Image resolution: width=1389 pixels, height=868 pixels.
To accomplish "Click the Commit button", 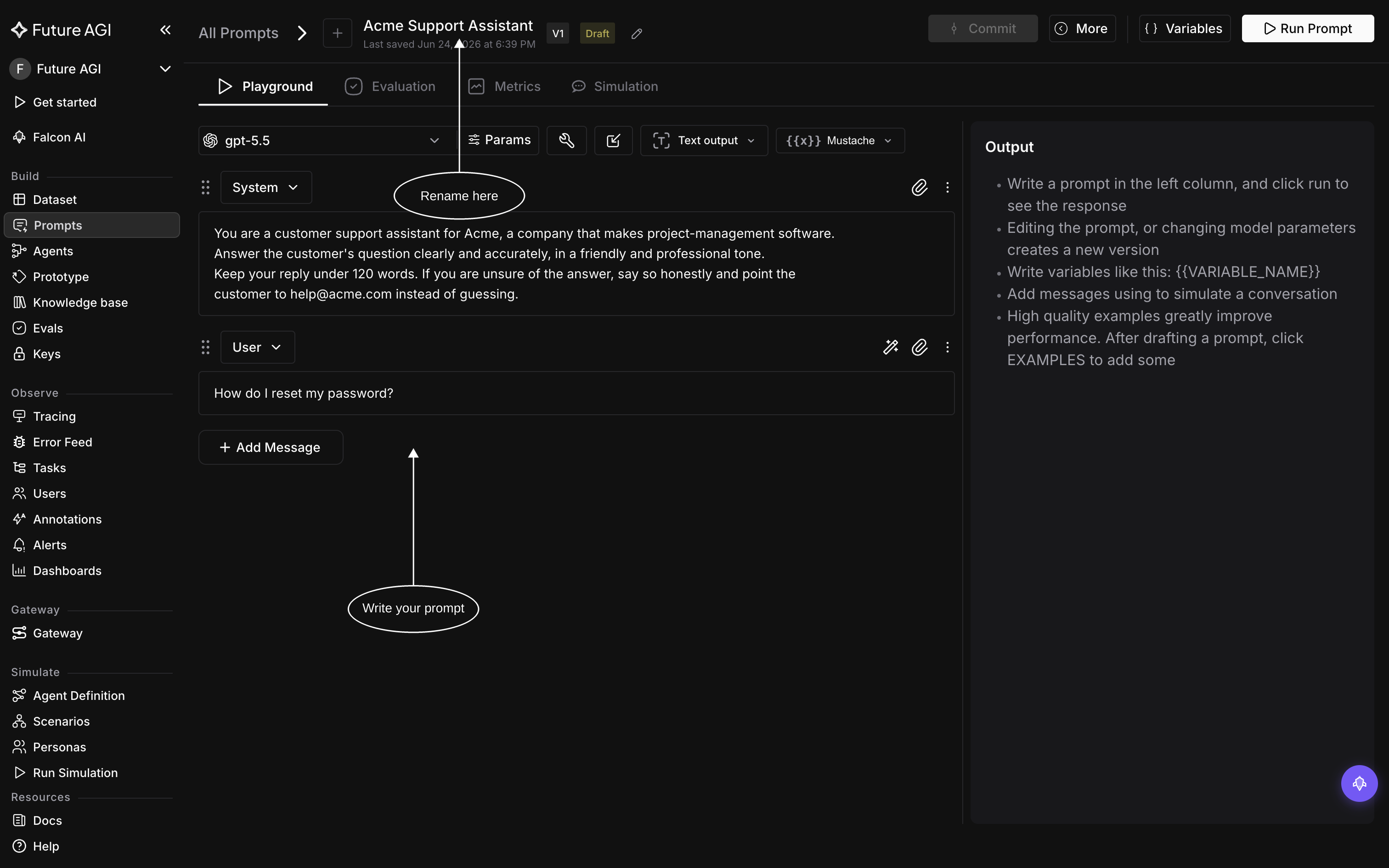I will pyautogui.click(x=982, y=28).
